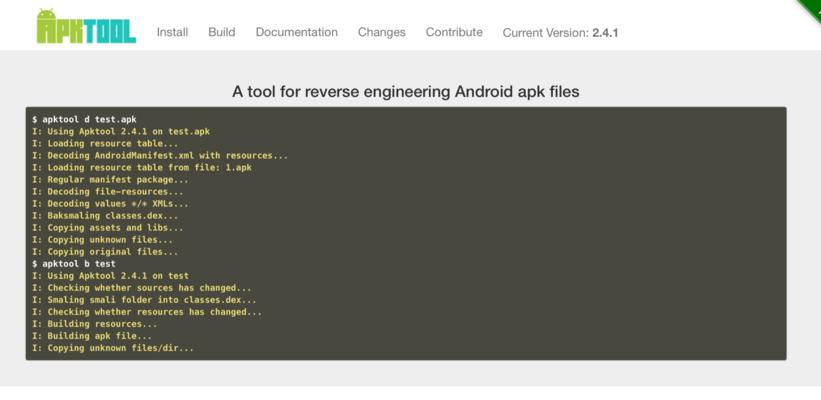Go to the Build link
Screen dimensions: 821x400
click(x=221, y=32)
